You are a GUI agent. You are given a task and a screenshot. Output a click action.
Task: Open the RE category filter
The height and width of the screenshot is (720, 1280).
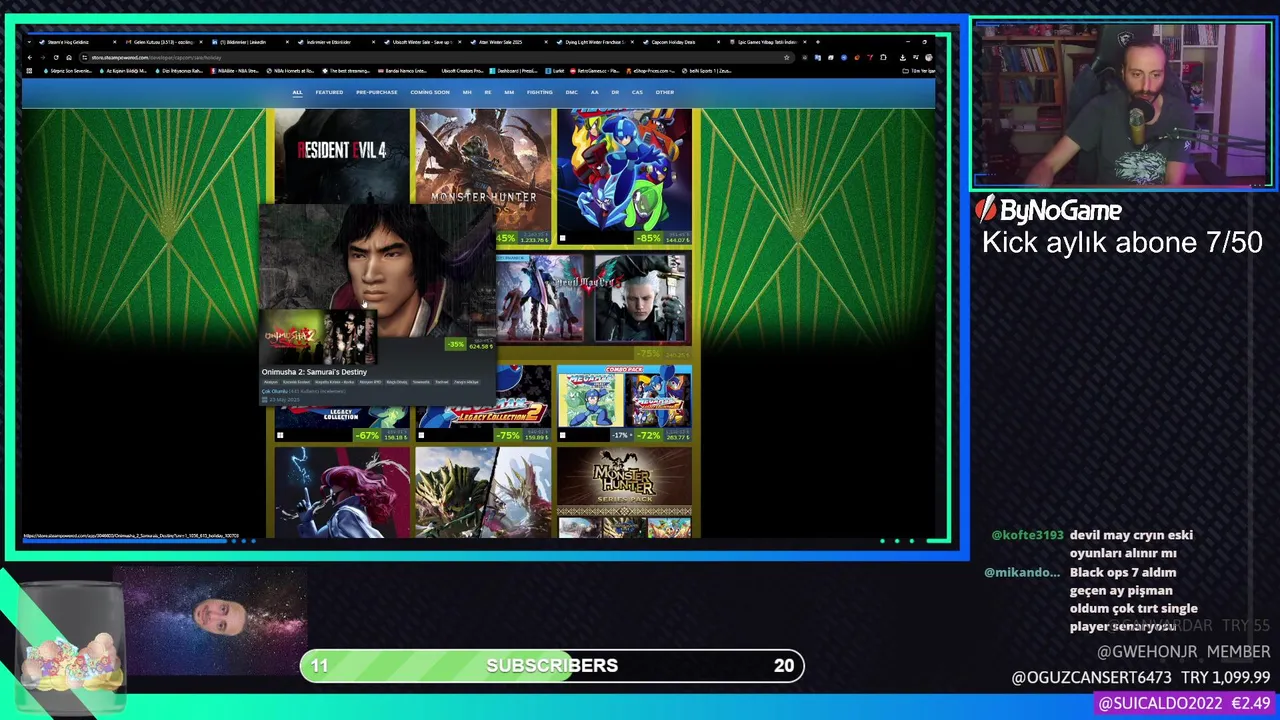(x=488, y=92)
